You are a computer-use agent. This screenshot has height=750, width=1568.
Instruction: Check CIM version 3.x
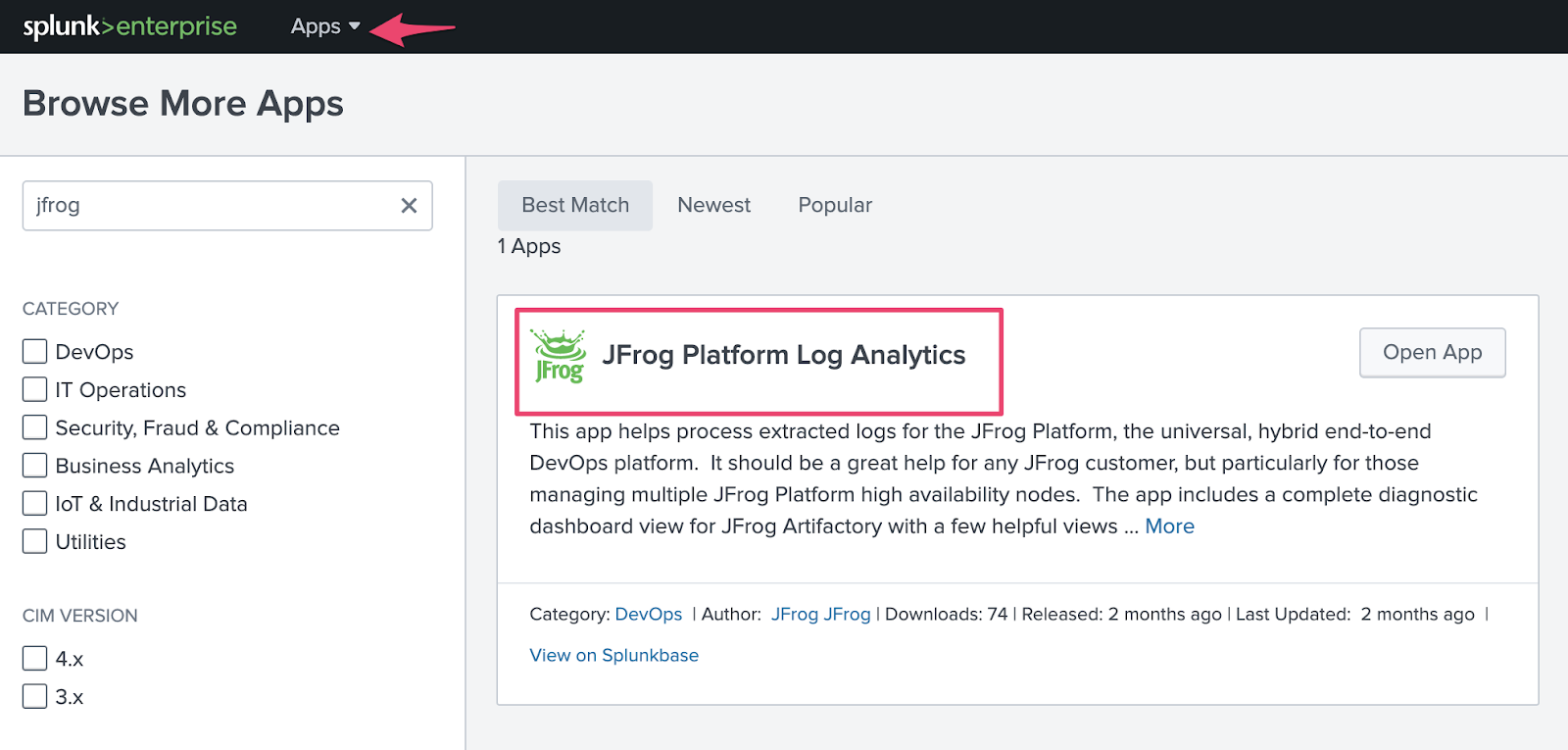pos(35,697)
